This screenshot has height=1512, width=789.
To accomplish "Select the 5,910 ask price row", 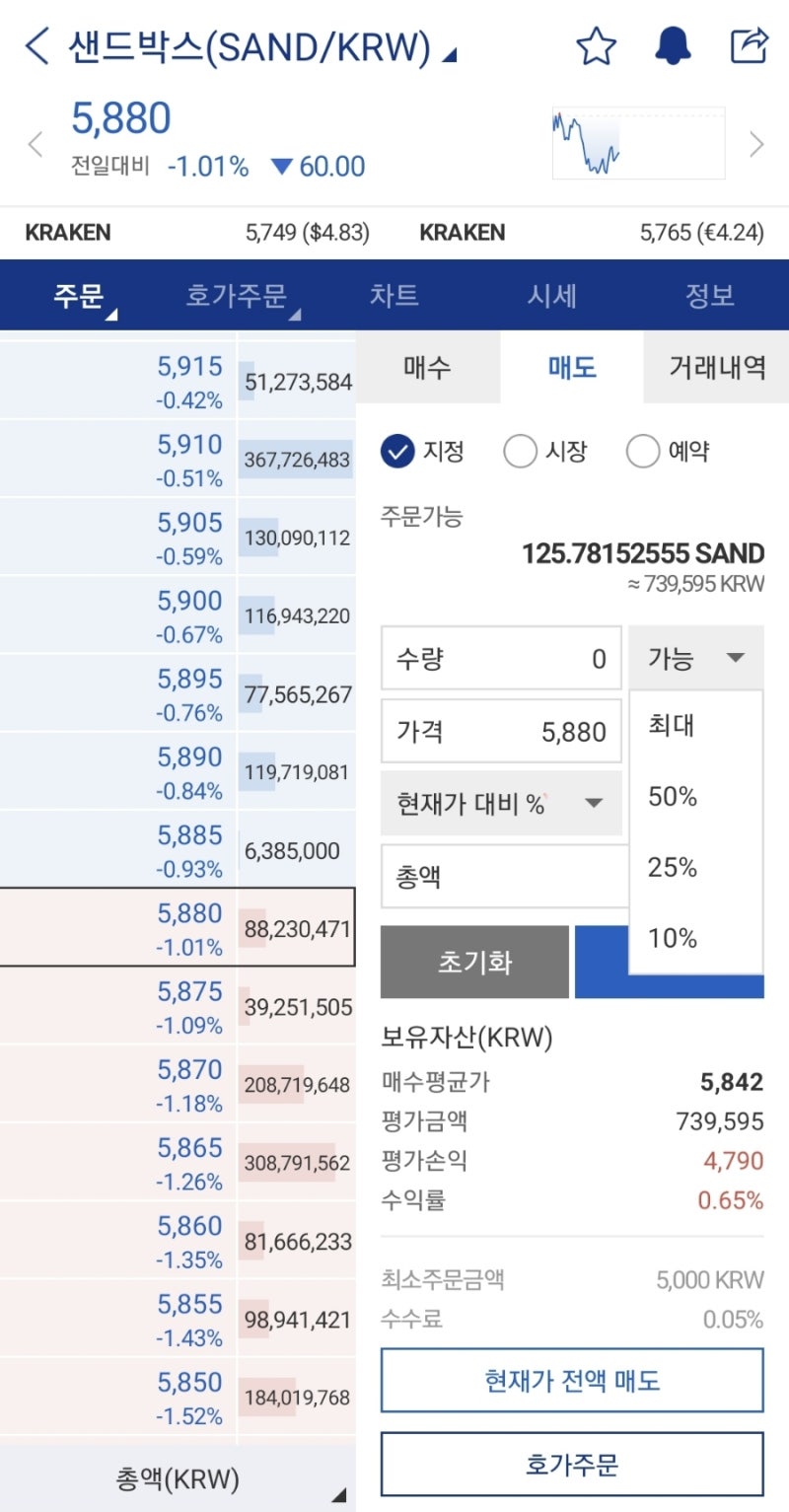I will [x=178, y=459].
